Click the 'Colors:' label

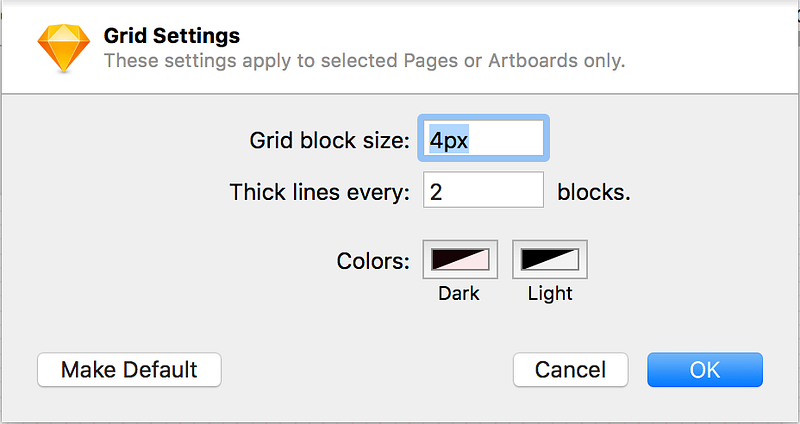coord(373,261)
